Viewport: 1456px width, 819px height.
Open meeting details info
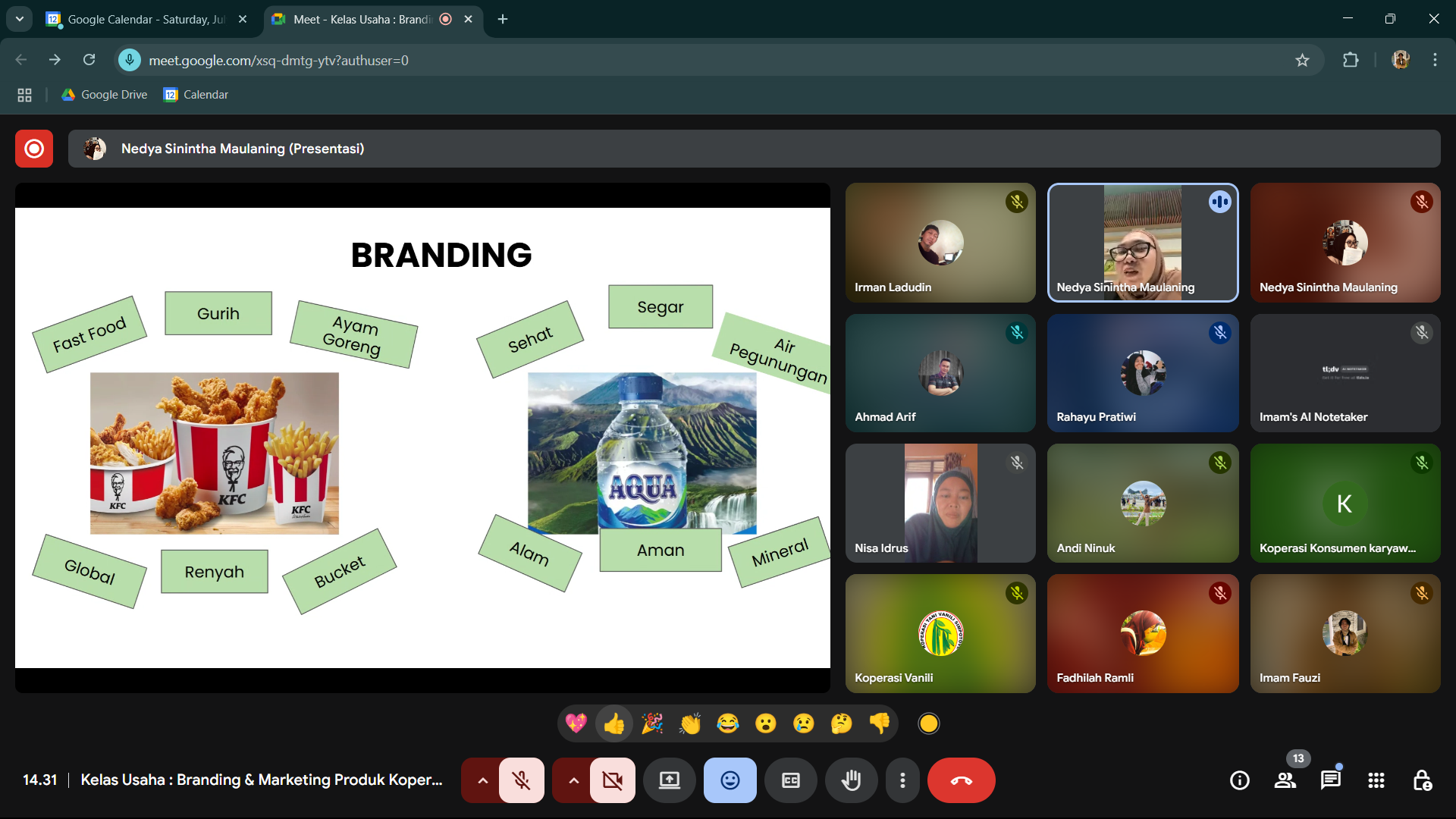pos(1240,780)
